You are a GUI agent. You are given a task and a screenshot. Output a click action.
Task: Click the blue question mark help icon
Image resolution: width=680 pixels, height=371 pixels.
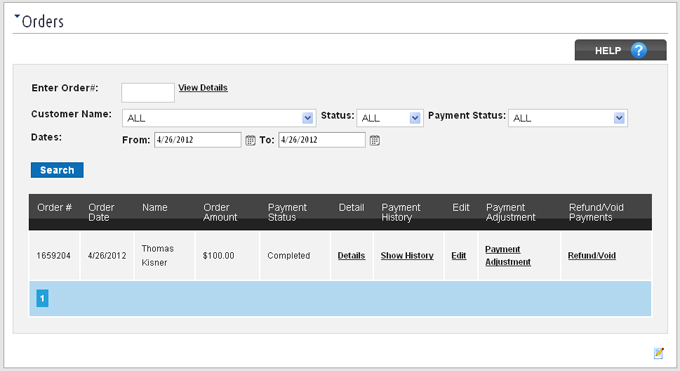tap(638, 50)
